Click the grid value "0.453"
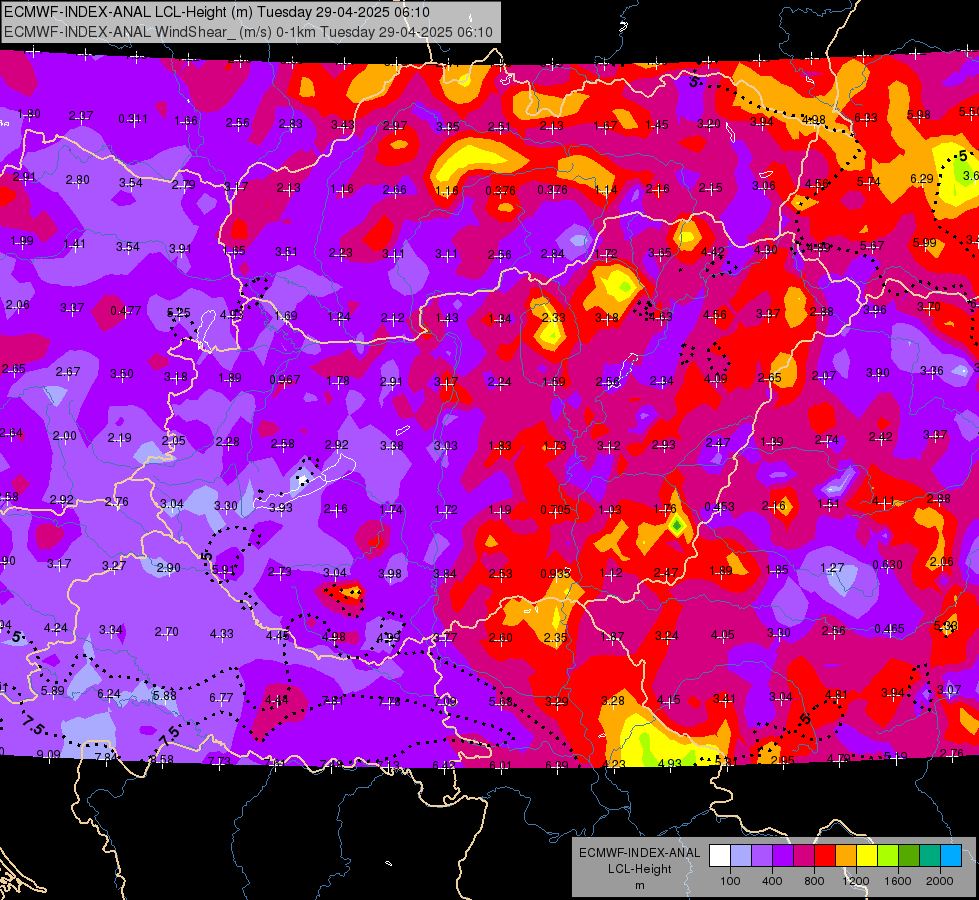Image resolution: width=979 pixels, height=900 pixels. (719, 506)
